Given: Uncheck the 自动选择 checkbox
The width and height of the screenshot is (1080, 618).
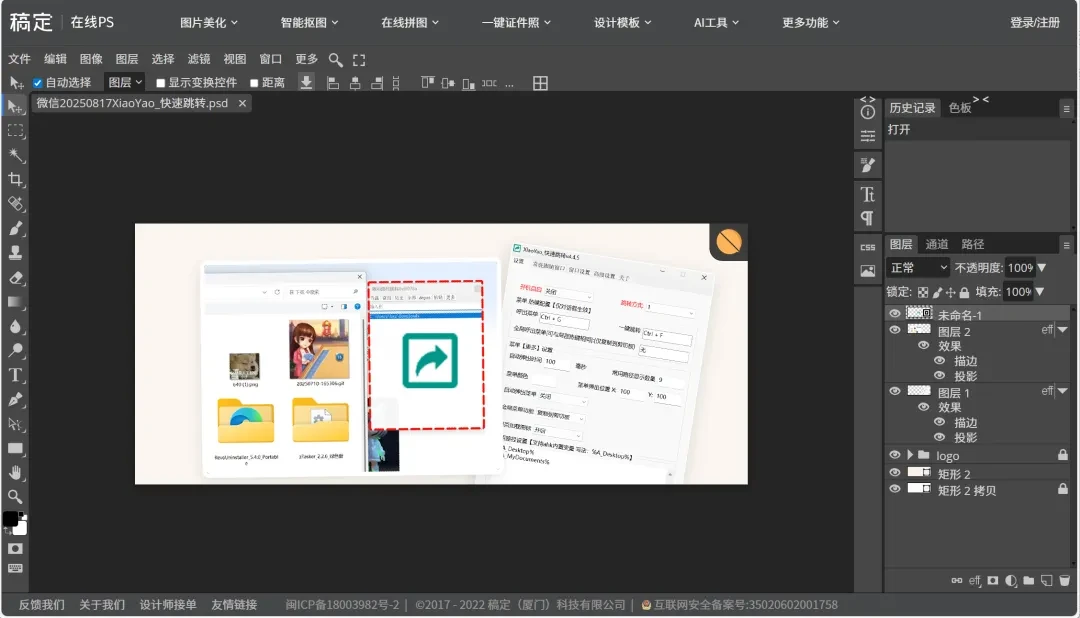Looking at the screenshot, I should click(37, 82).
